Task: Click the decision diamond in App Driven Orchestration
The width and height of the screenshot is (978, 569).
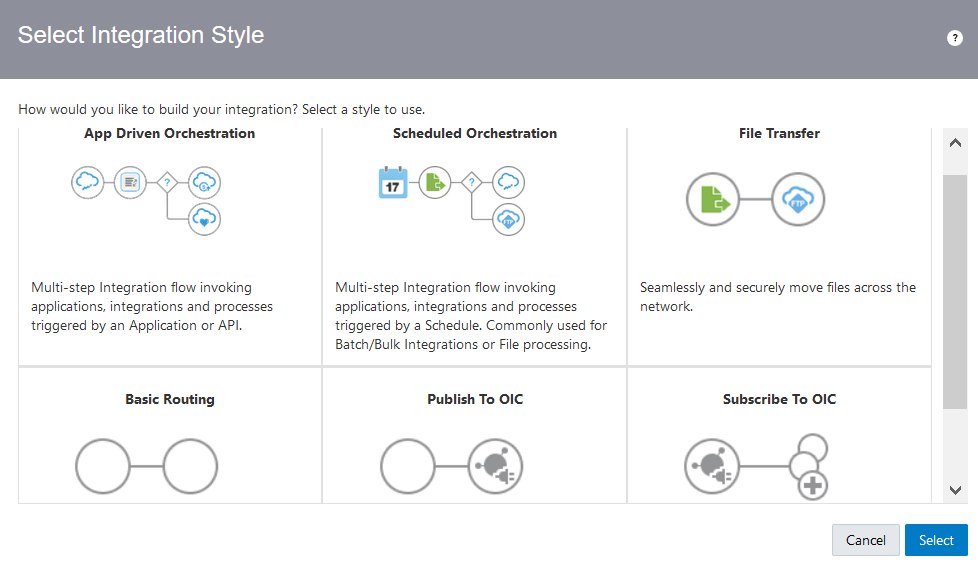Action: pos(167,182)
